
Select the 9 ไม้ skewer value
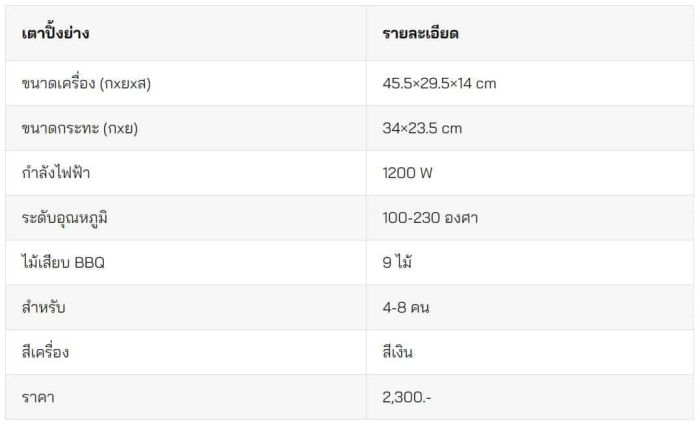[x=397, y=262]
